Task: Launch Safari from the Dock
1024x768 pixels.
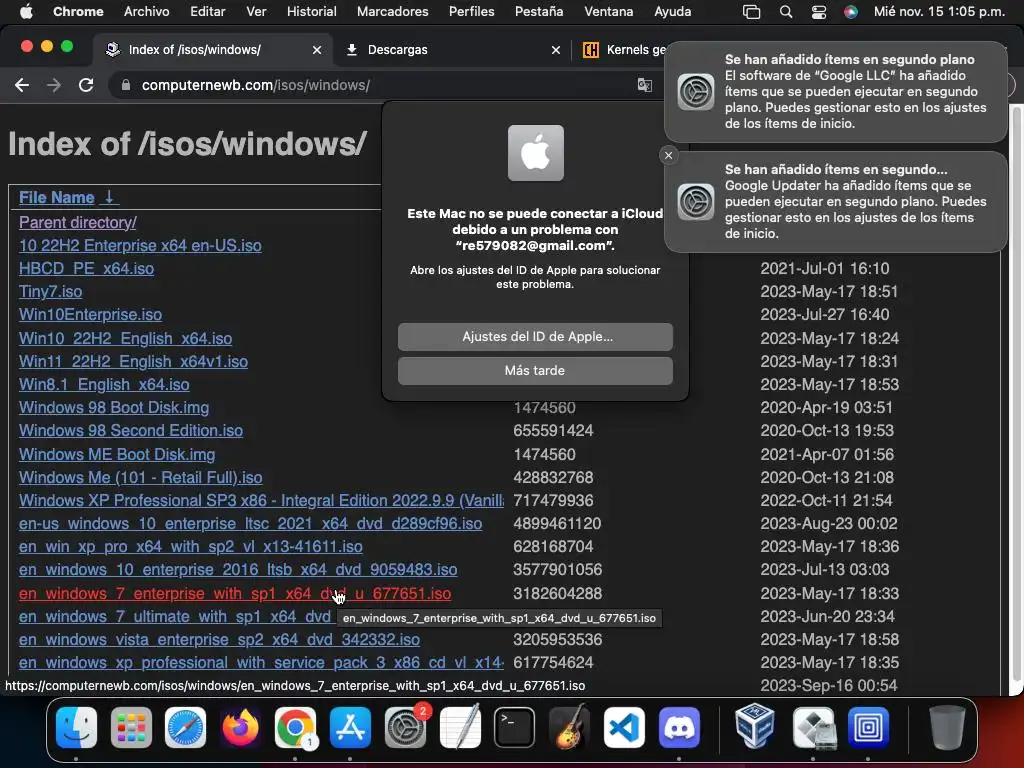Action: tap(185, 727)
